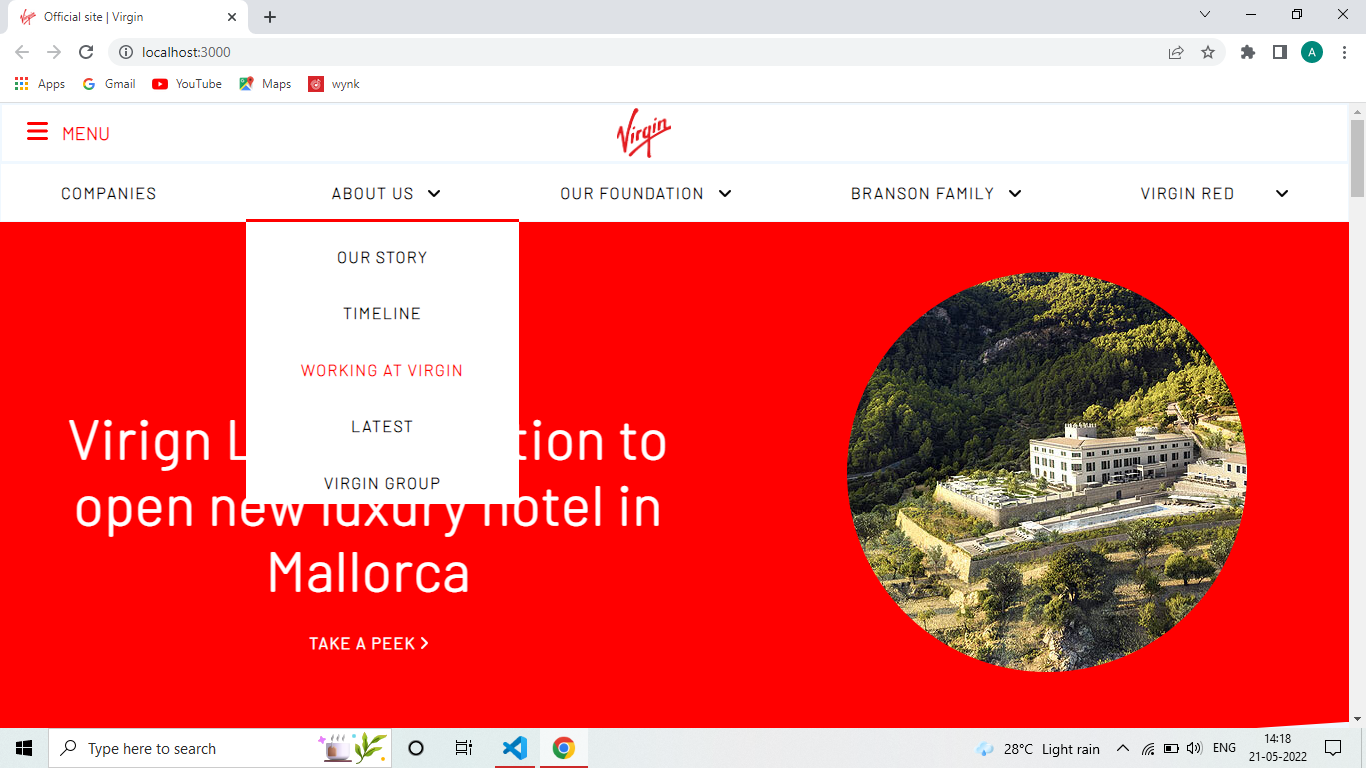Open the YouTube bookmark
Image resolution: width=1366 pixels, height=768 pixels.
coord(187,84)
